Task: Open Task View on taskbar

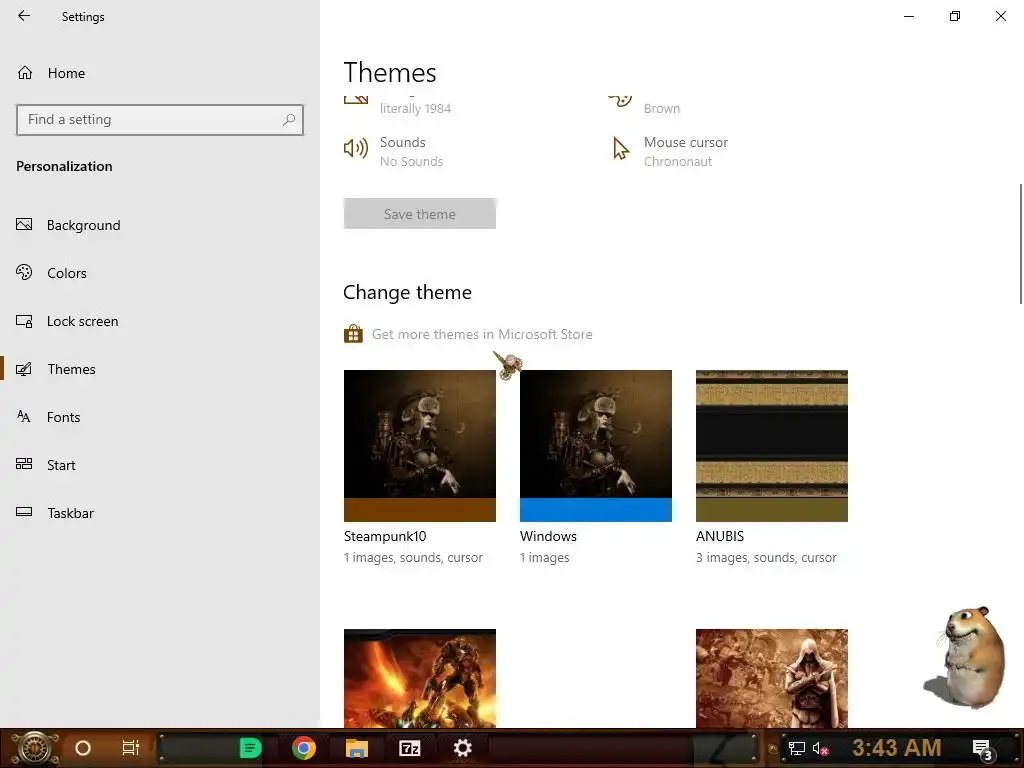Action: pos(131,748)
